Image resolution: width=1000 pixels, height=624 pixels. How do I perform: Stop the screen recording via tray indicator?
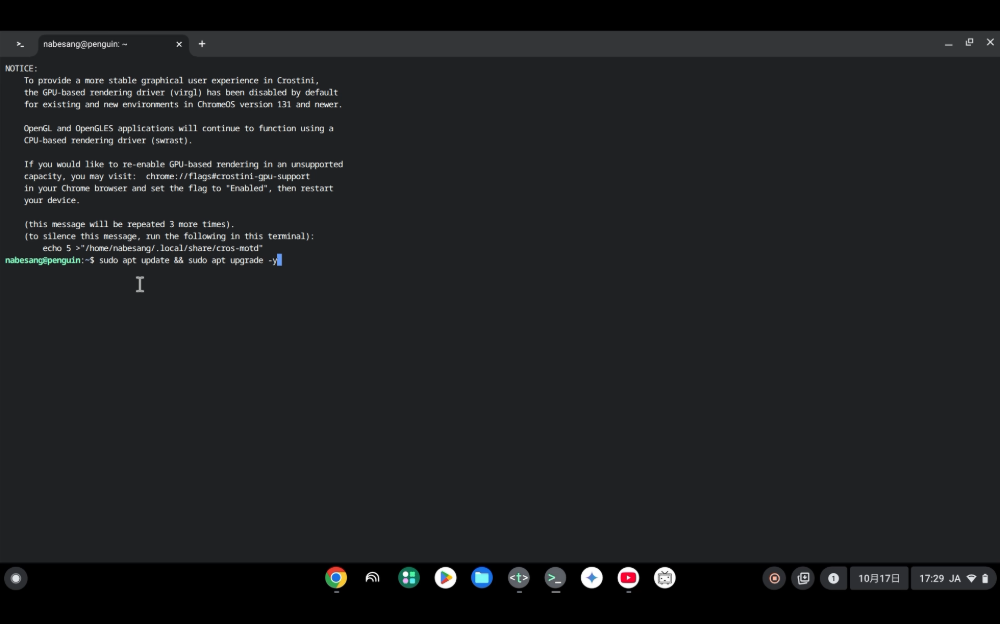tap(774, 578)
